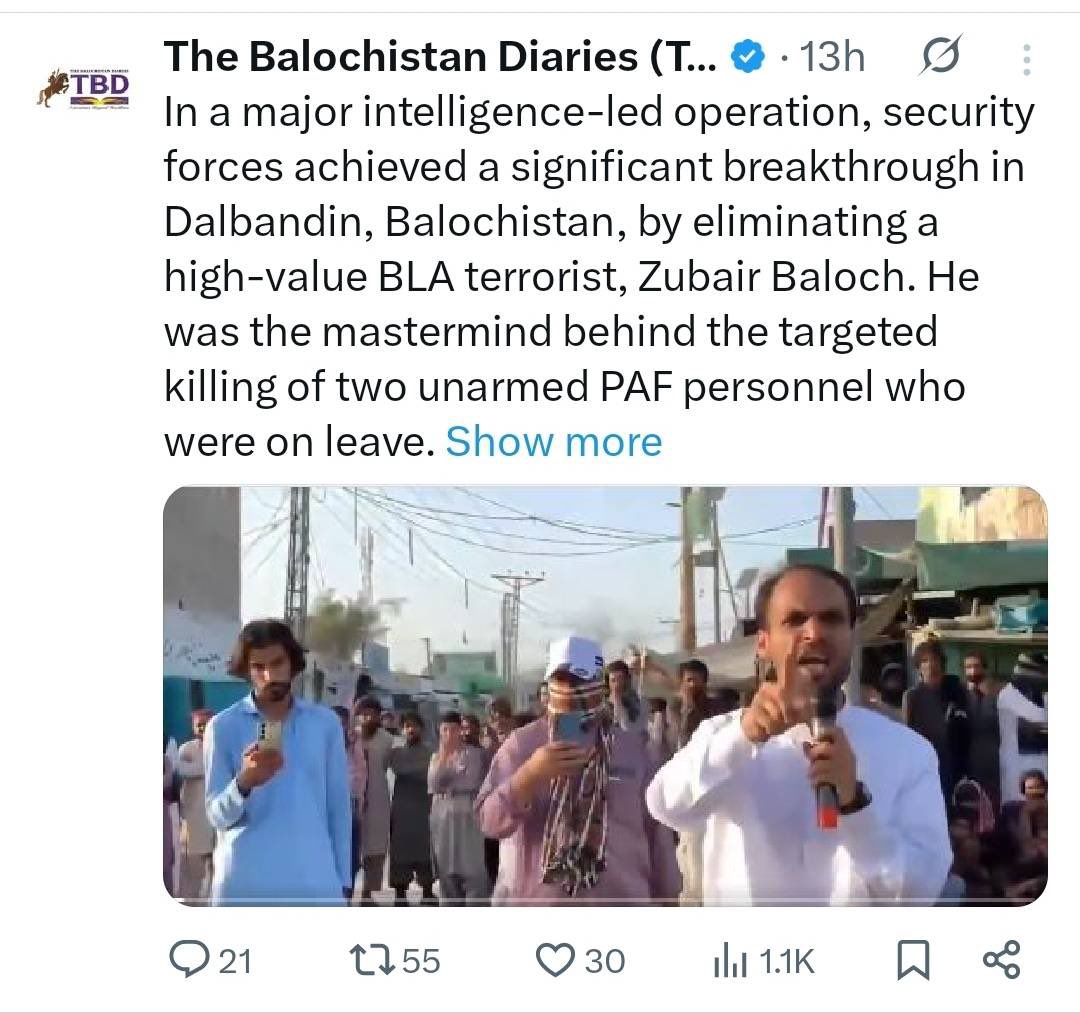Click the 13h timestamp
Image resolution: width=1080 pixels, height=1013 pixels.
pos(831,56)
